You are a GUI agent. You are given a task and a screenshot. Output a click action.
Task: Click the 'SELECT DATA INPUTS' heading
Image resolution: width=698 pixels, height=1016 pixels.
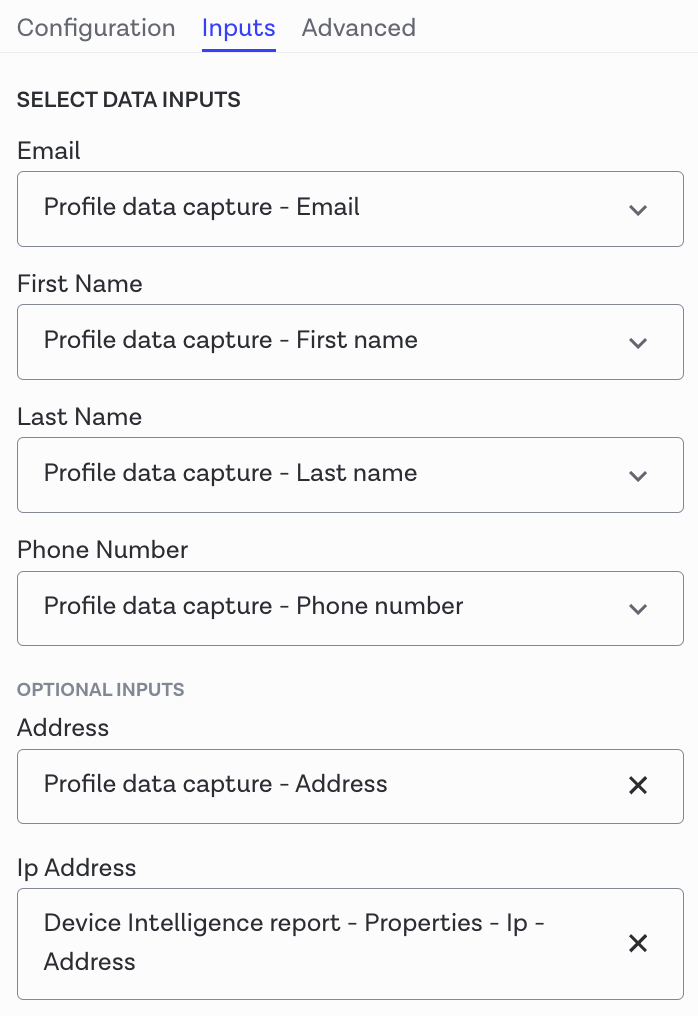(x=129, y=100)
